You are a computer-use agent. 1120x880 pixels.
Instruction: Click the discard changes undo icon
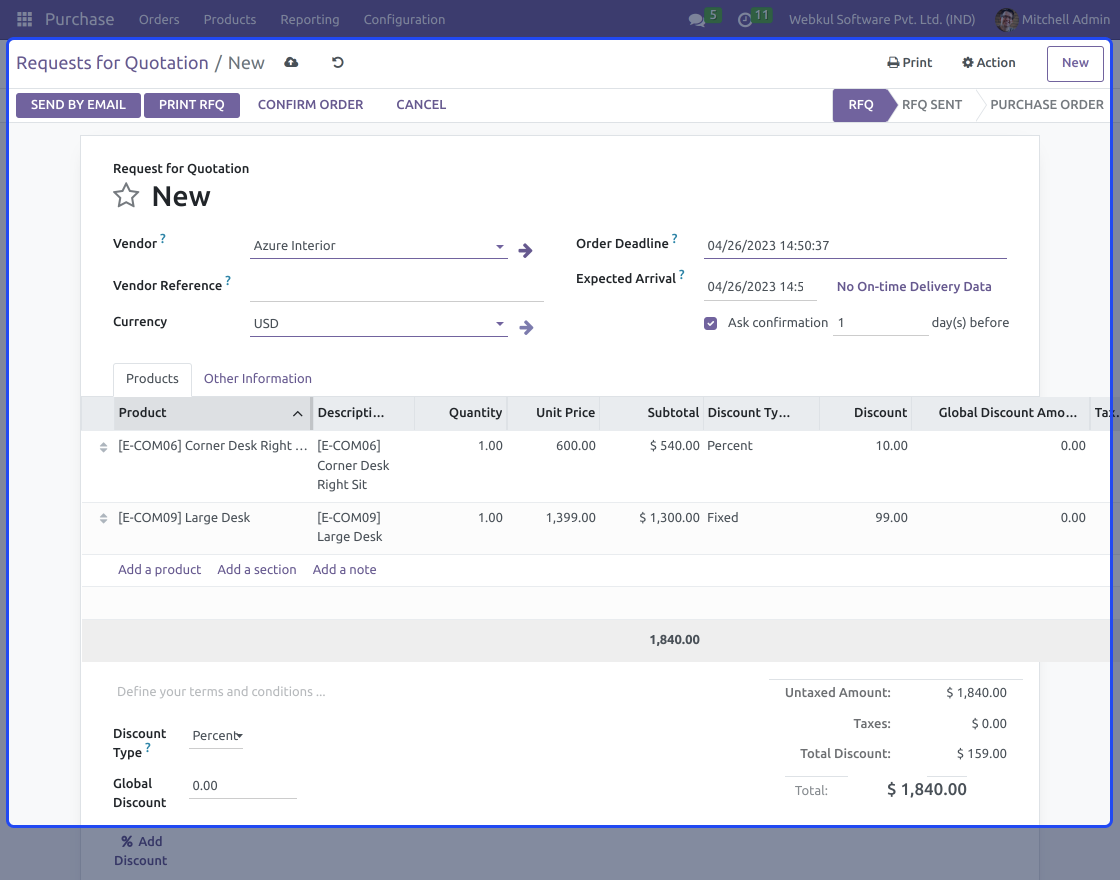pyautogui.click(x=338, y=62)
